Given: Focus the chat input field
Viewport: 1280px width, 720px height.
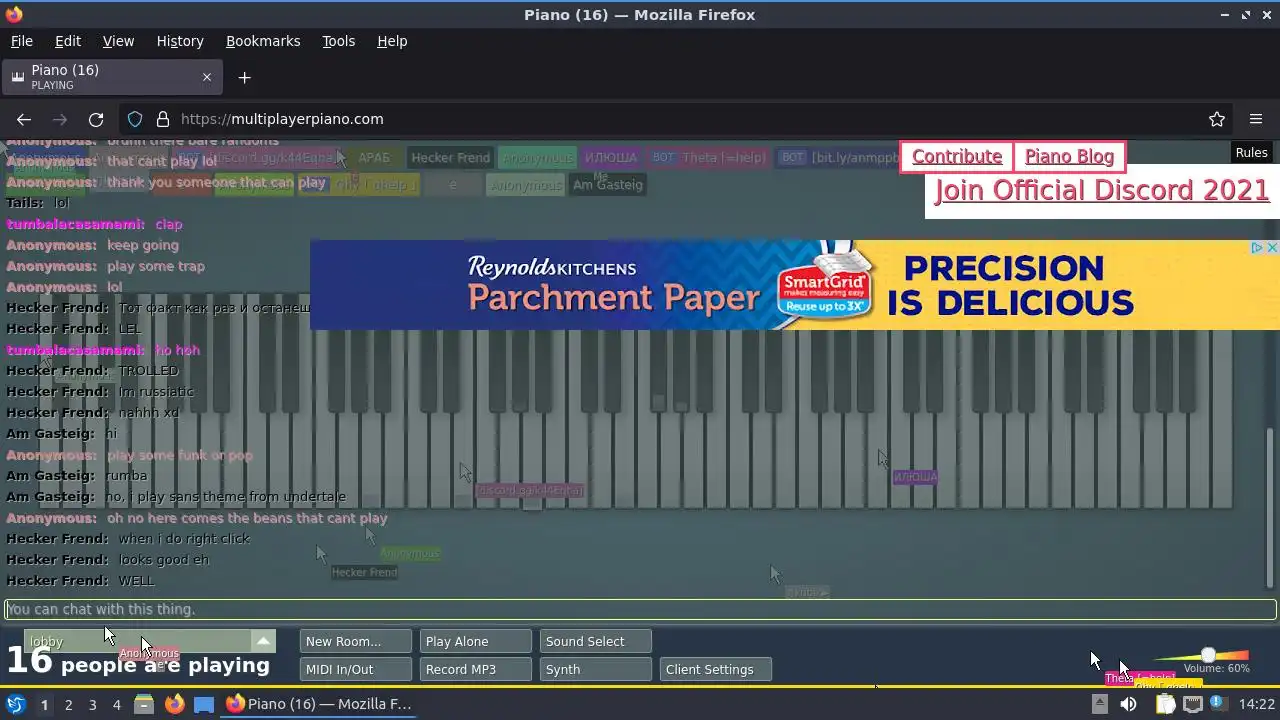Looking at the screenshot, I should 640,609.
